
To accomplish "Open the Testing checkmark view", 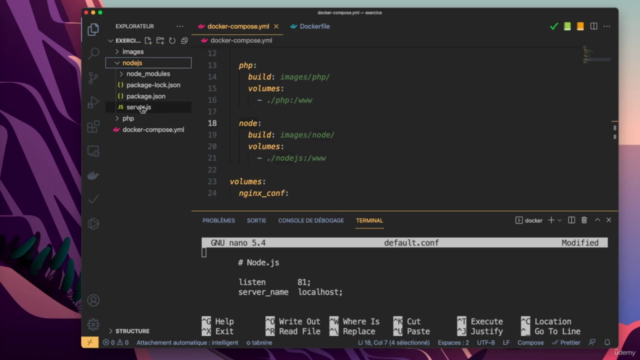I will pyautogui.click(x=93, y=199).
